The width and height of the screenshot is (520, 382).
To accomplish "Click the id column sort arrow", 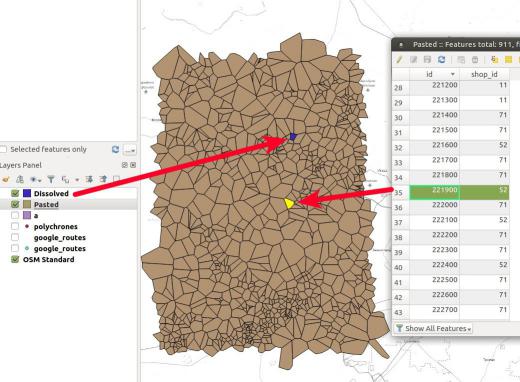I will [453, 74].
